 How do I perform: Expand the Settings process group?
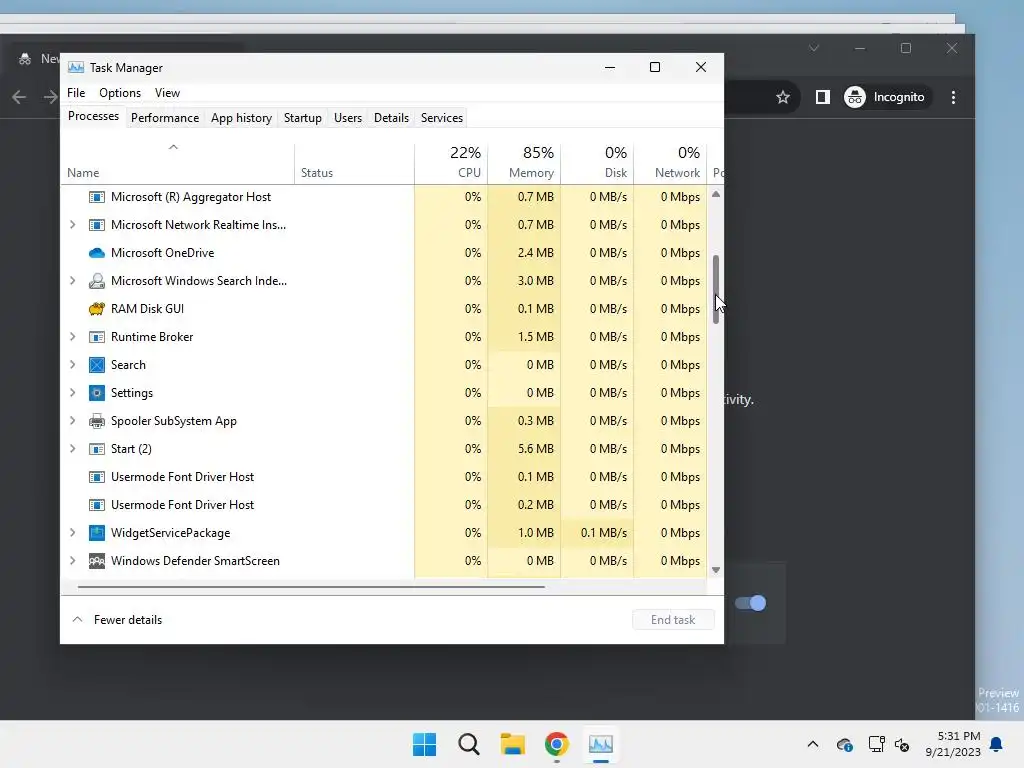click(x=72, y=392)
